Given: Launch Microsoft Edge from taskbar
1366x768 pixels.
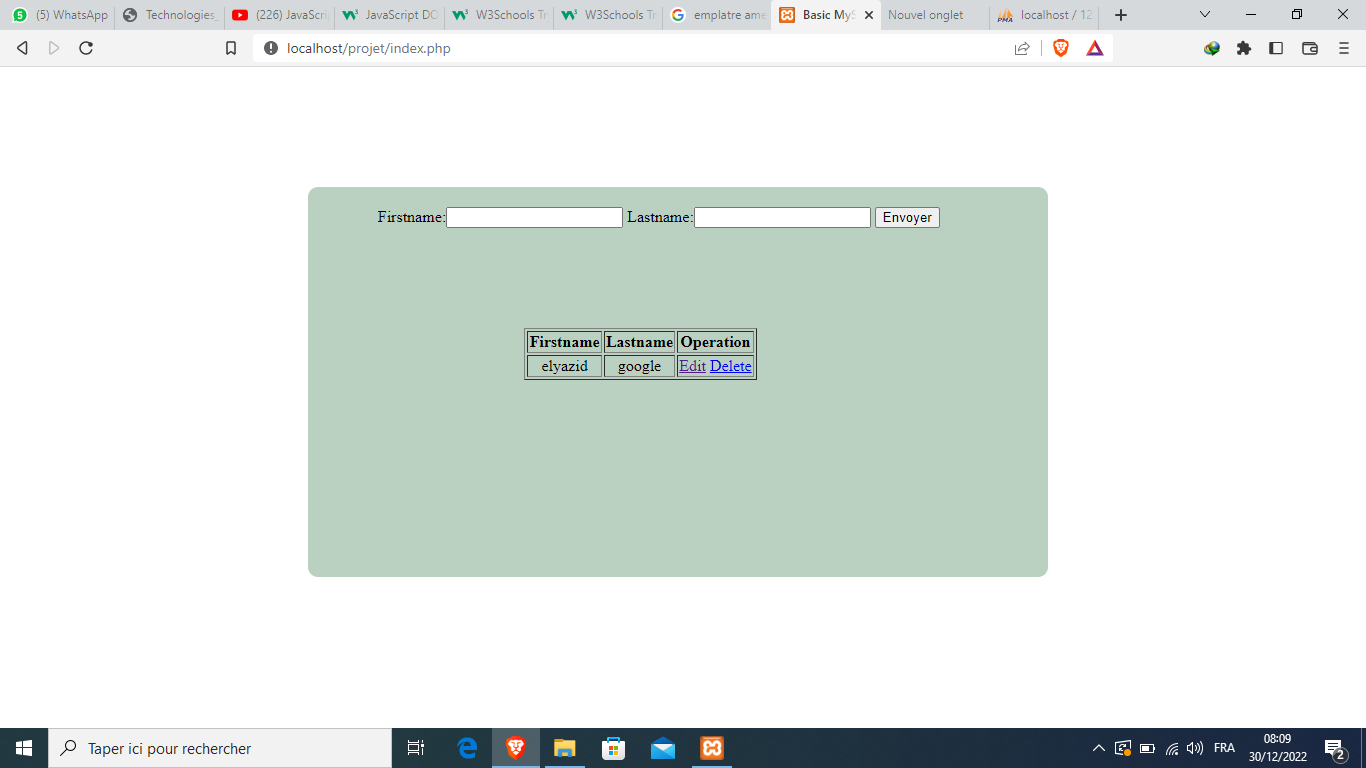Looking at the screenshot, I should click(467, 748).
